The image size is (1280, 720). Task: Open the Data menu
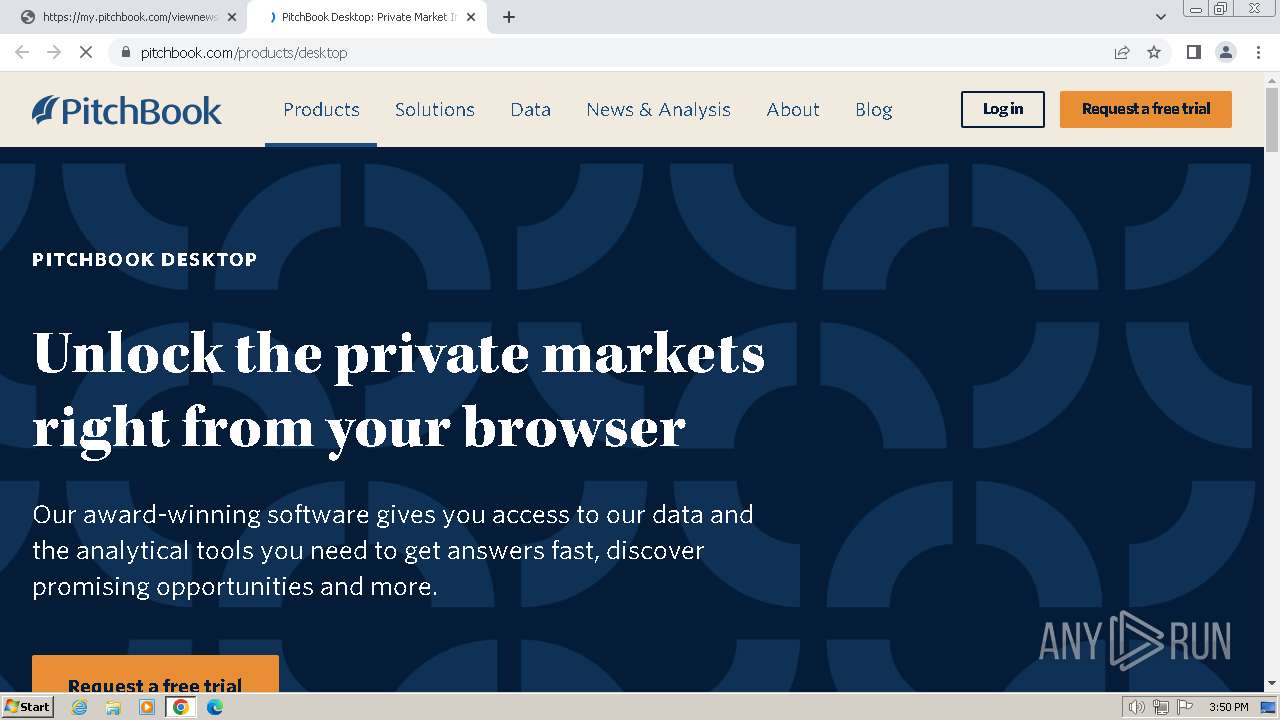(530, 110)
